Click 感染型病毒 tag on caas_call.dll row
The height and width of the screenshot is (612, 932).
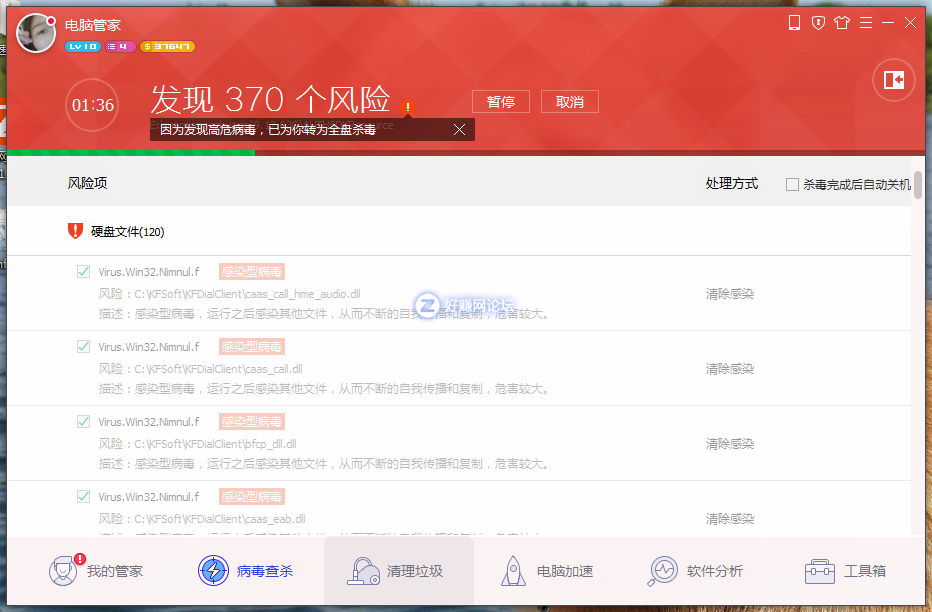click(251, 346)
